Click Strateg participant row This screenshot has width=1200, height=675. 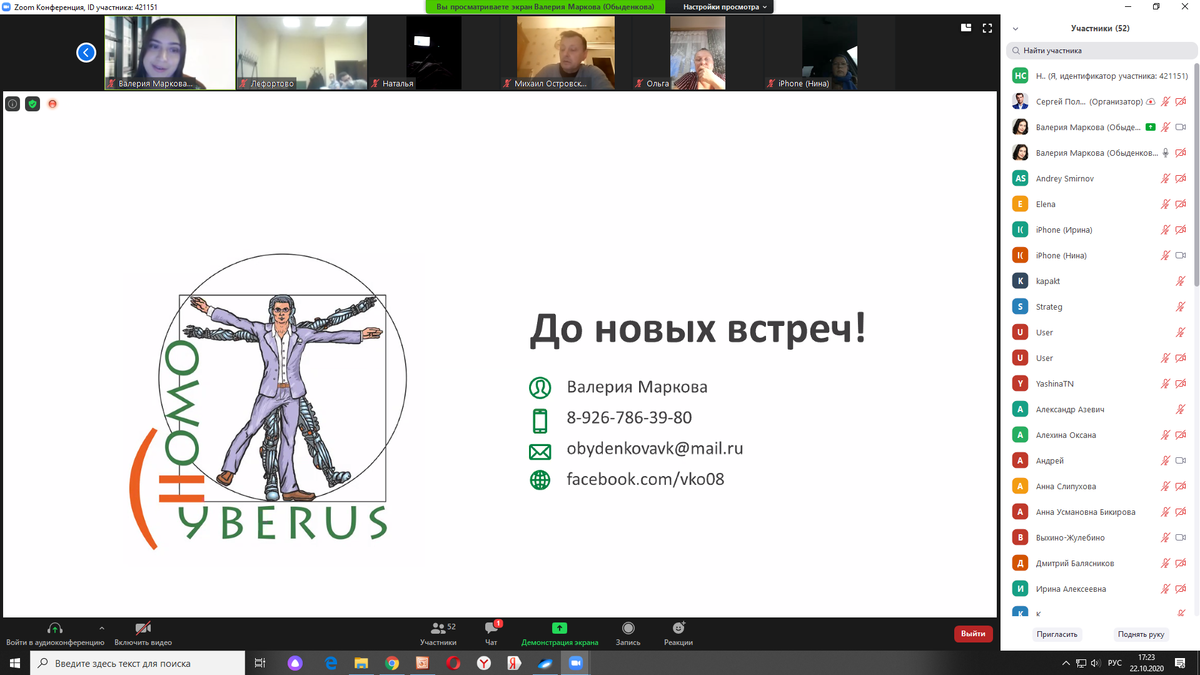[1099, 307]
